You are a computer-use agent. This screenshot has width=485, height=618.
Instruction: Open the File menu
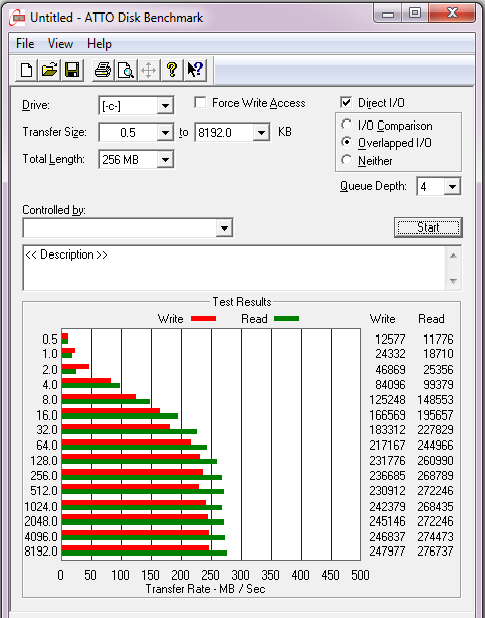pos(25,43)
